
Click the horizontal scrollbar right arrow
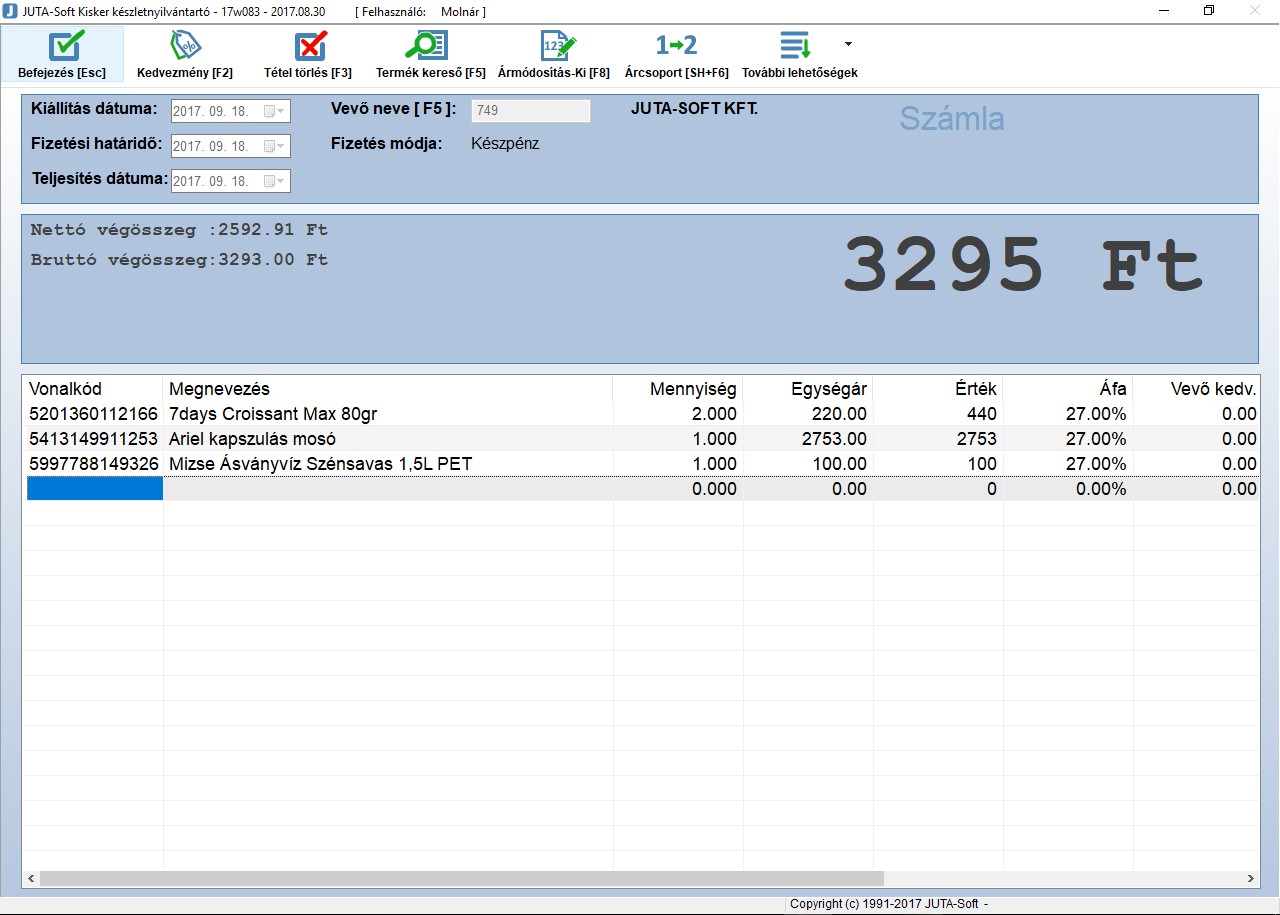pos(1251,879)
